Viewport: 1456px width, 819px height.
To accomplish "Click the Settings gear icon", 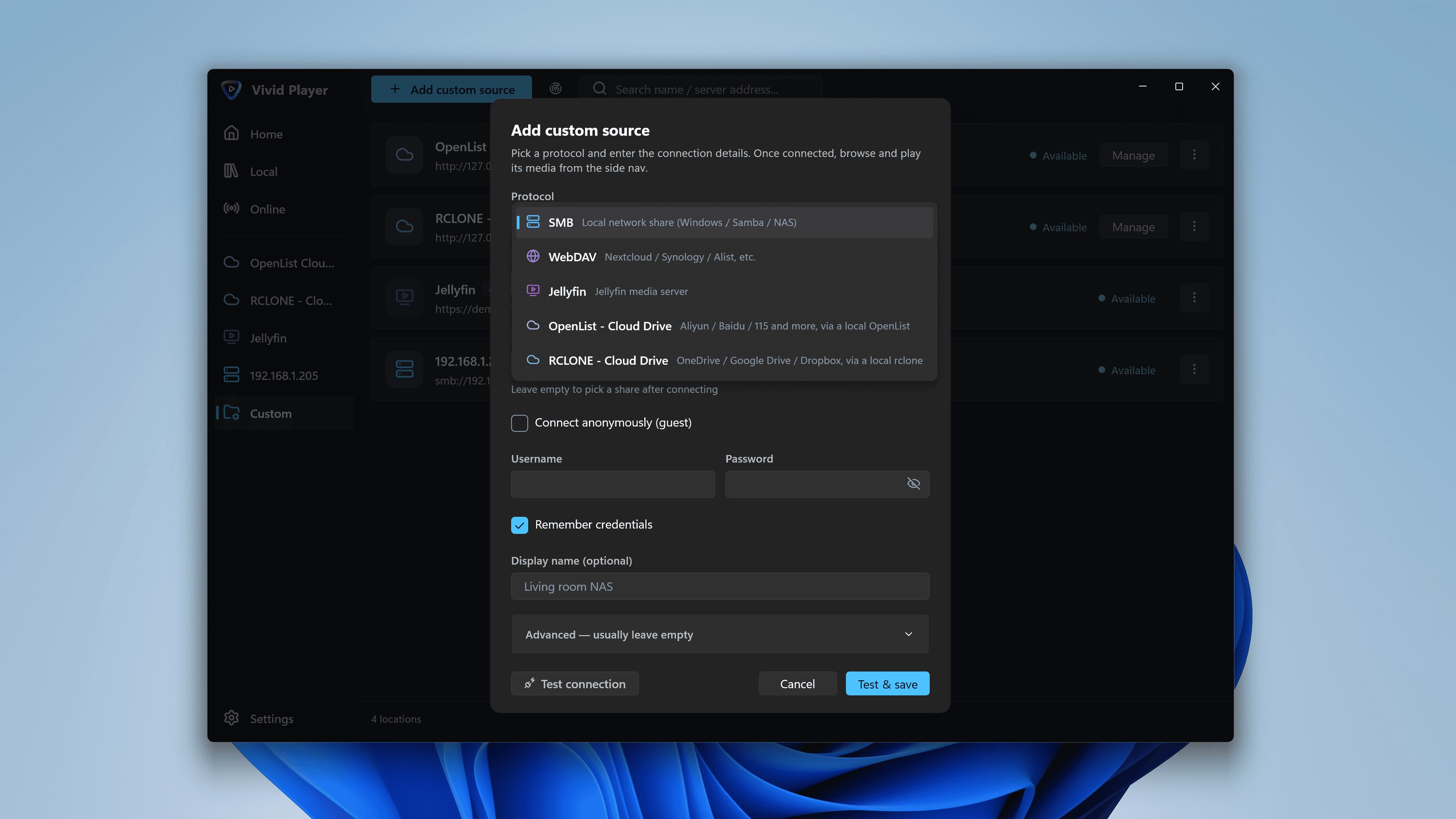I will pyautogui.click(x=231, y=718).
